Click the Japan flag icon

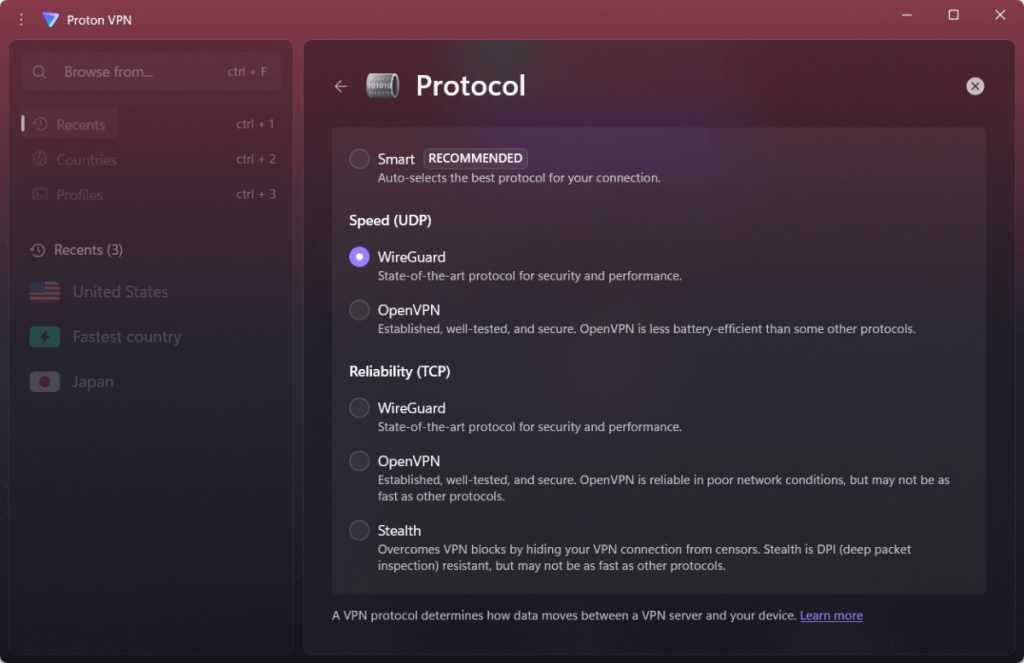45,382
